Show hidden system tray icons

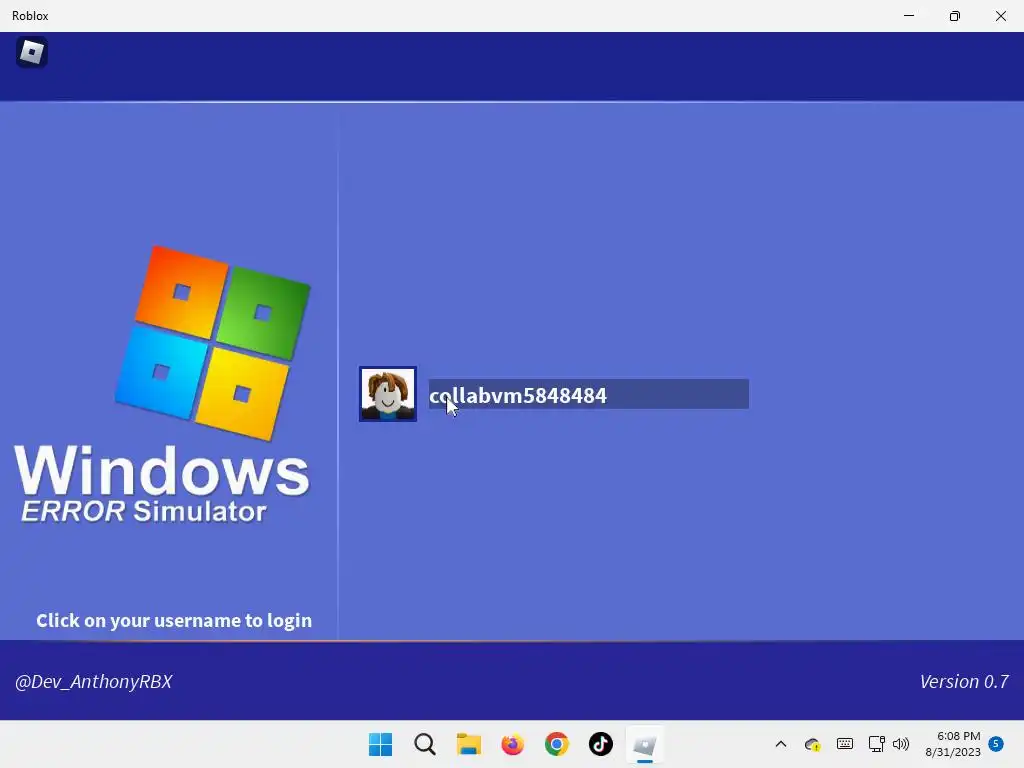[780, 744]
